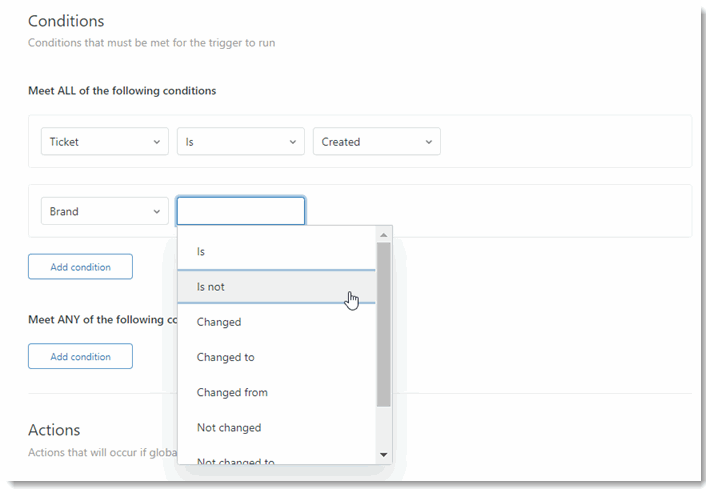The height and width of the screenshot is (489, 706).
Task: Pick the Changed option from the list
Action: tap(276, 322)
